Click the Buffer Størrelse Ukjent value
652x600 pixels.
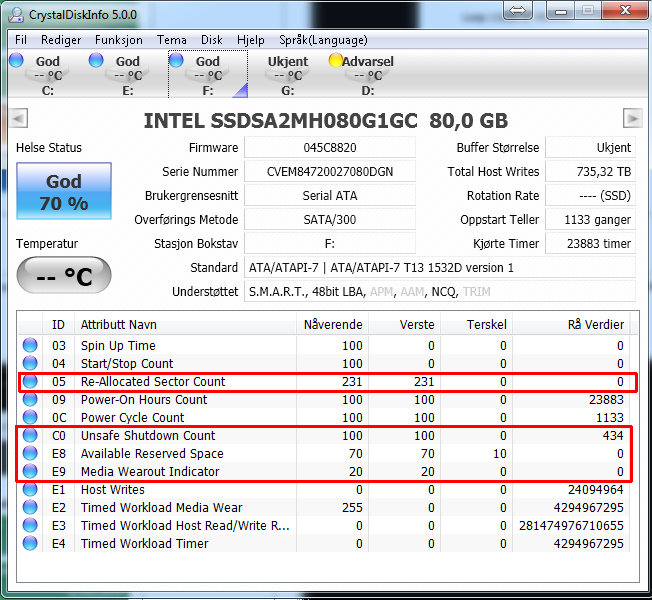(x=590, y=148)
